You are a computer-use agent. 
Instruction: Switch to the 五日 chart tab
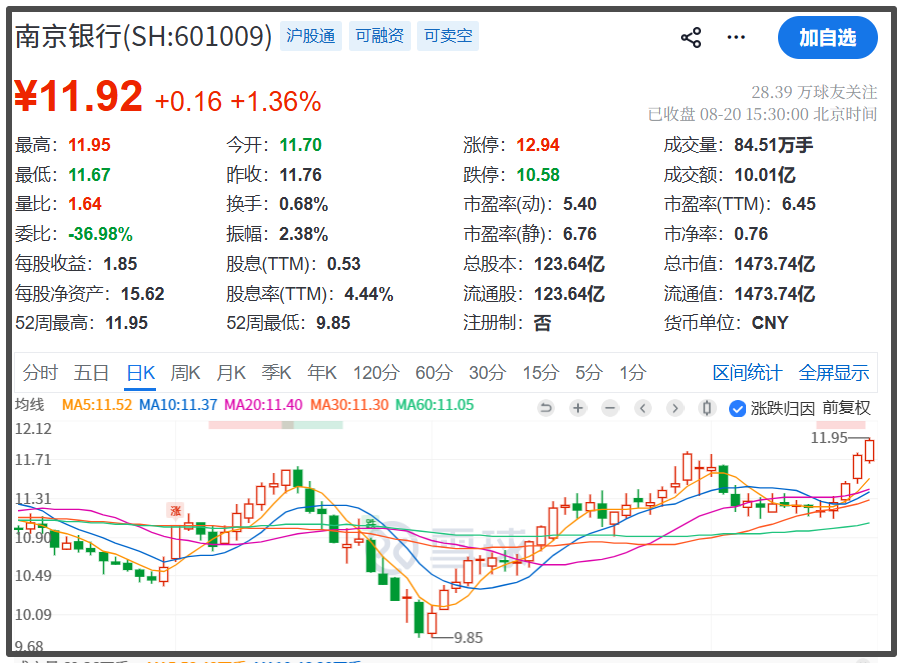click(91, 373)
